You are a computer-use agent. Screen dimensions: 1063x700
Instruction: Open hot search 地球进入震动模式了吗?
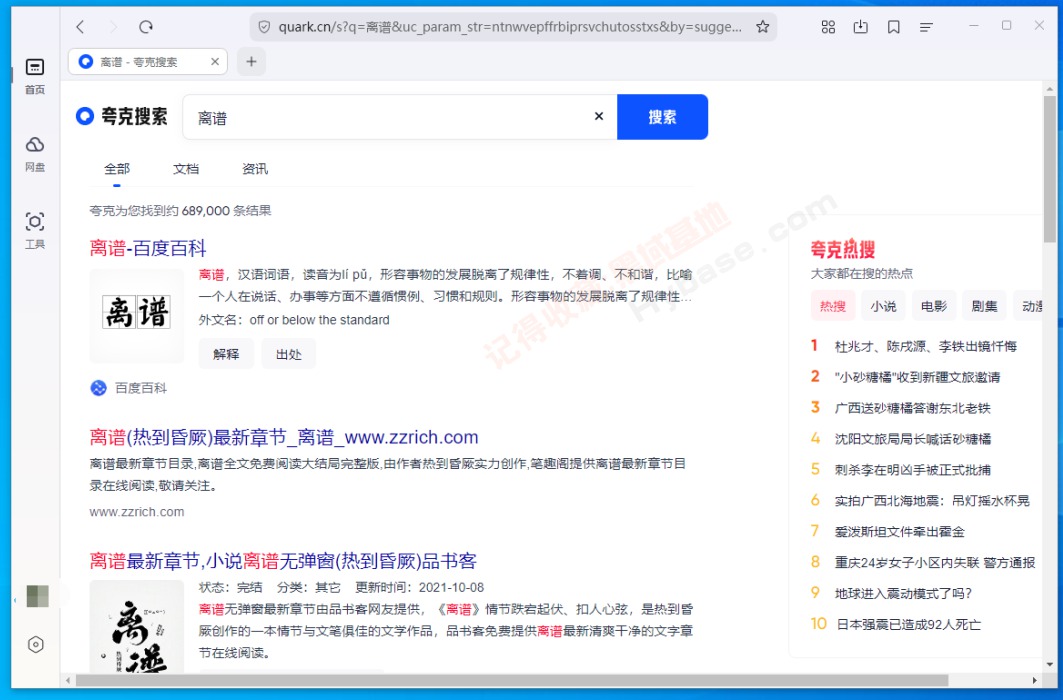(903, 593)
